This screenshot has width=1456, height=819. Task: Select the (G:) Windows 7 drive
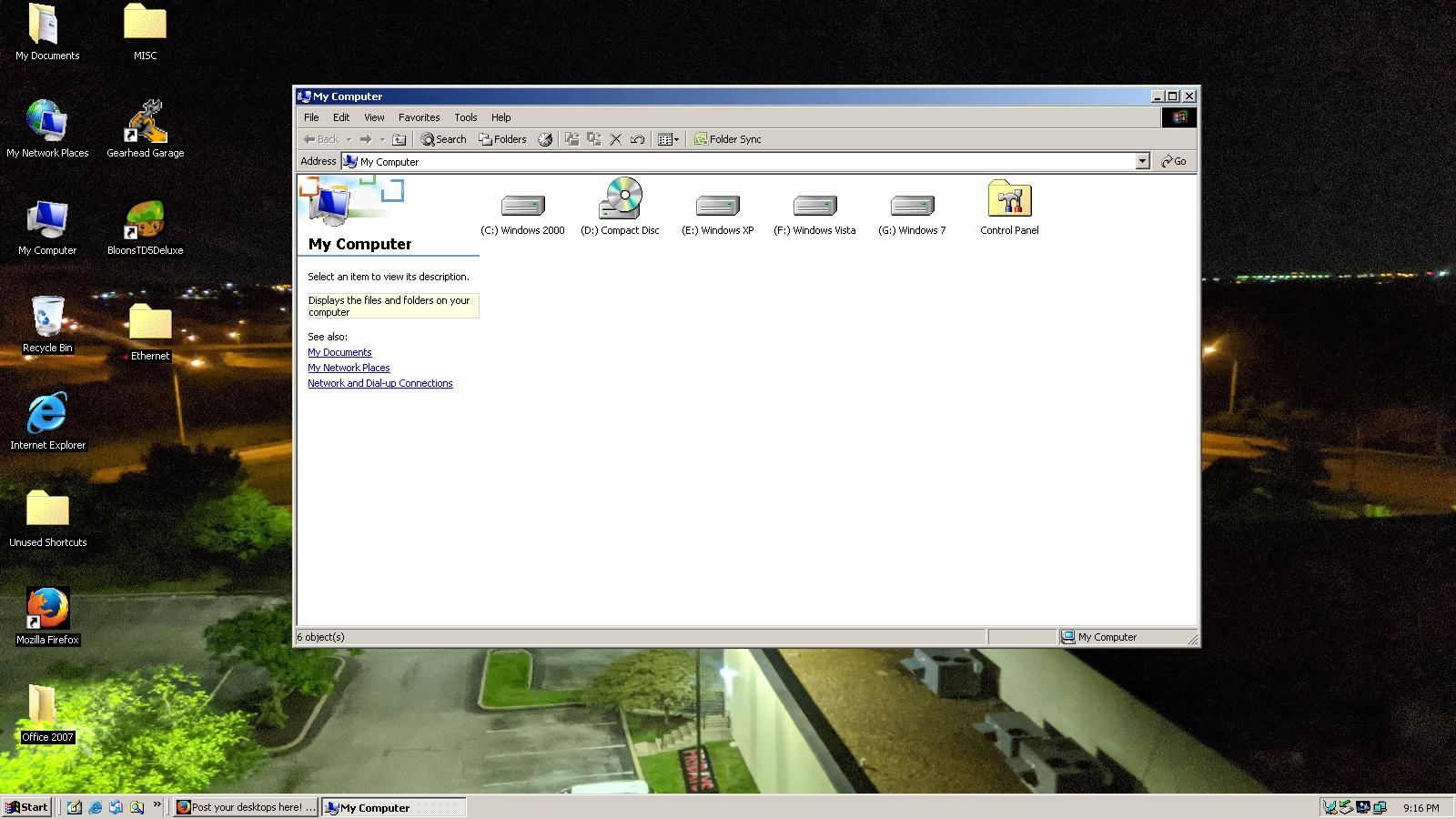click(912, 207)
